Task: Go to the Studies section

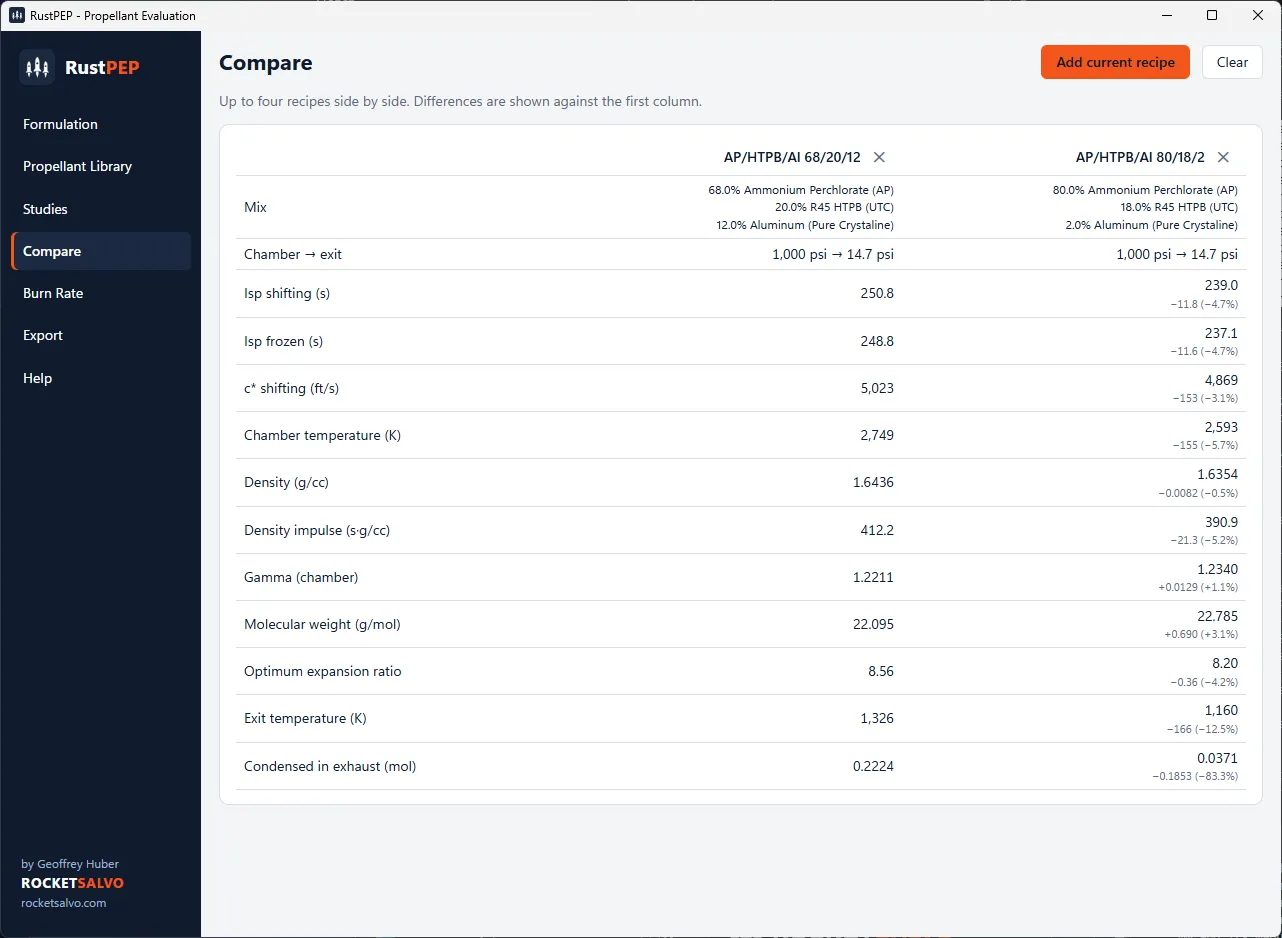Action: click(100, 209)
